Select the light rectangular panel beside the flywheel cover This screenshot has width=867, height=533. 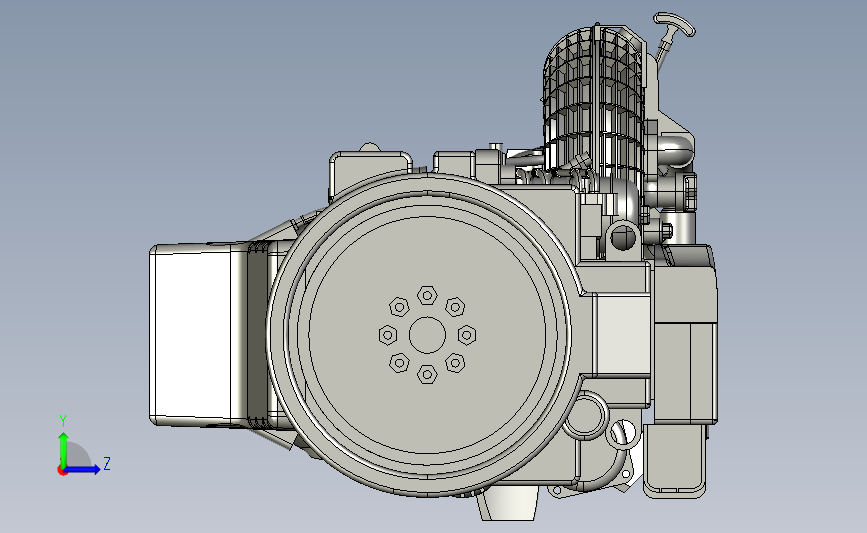(x=622, y=335)
